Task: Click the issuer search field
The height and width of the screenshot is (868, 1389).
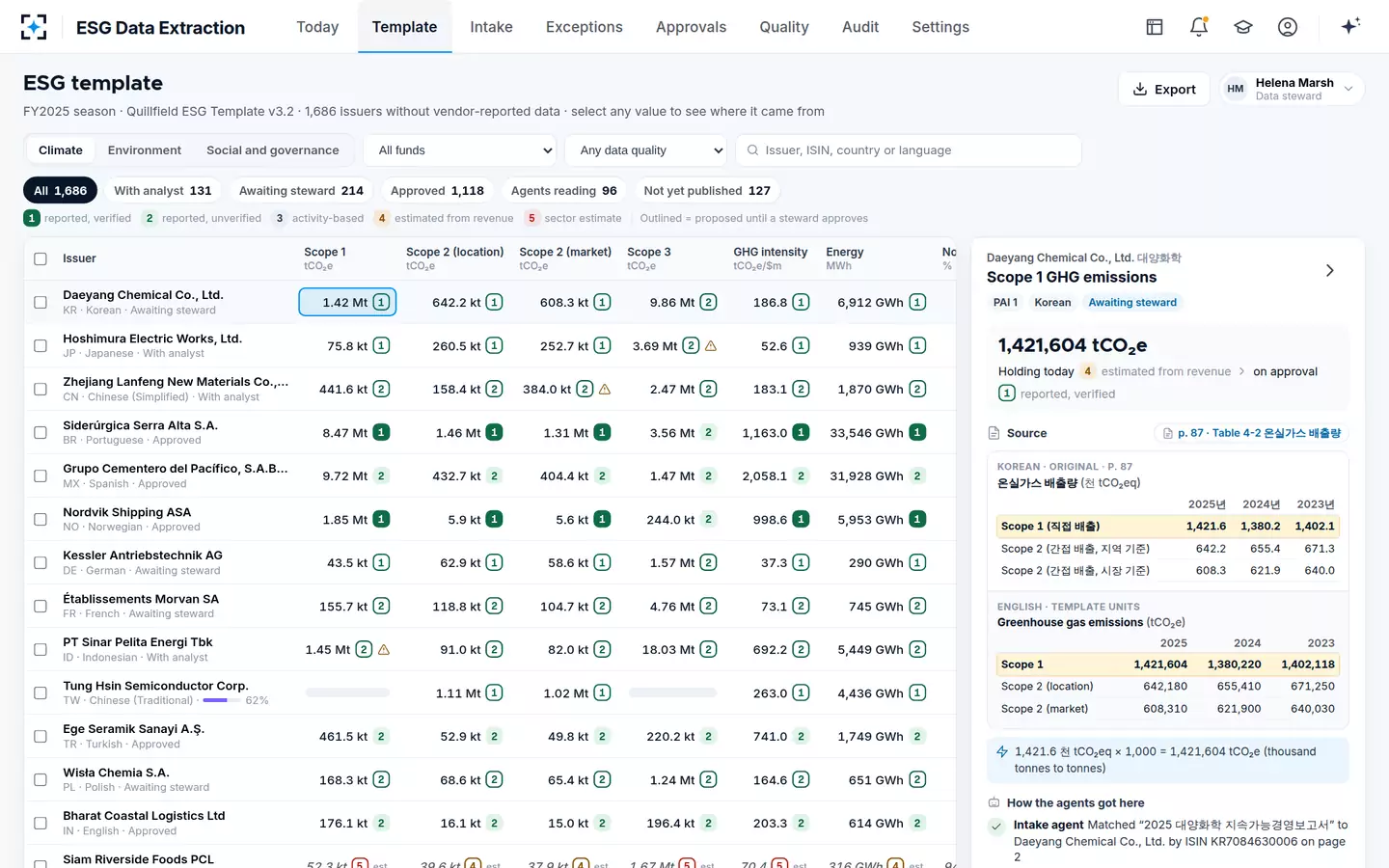Action: click(909, 150)
